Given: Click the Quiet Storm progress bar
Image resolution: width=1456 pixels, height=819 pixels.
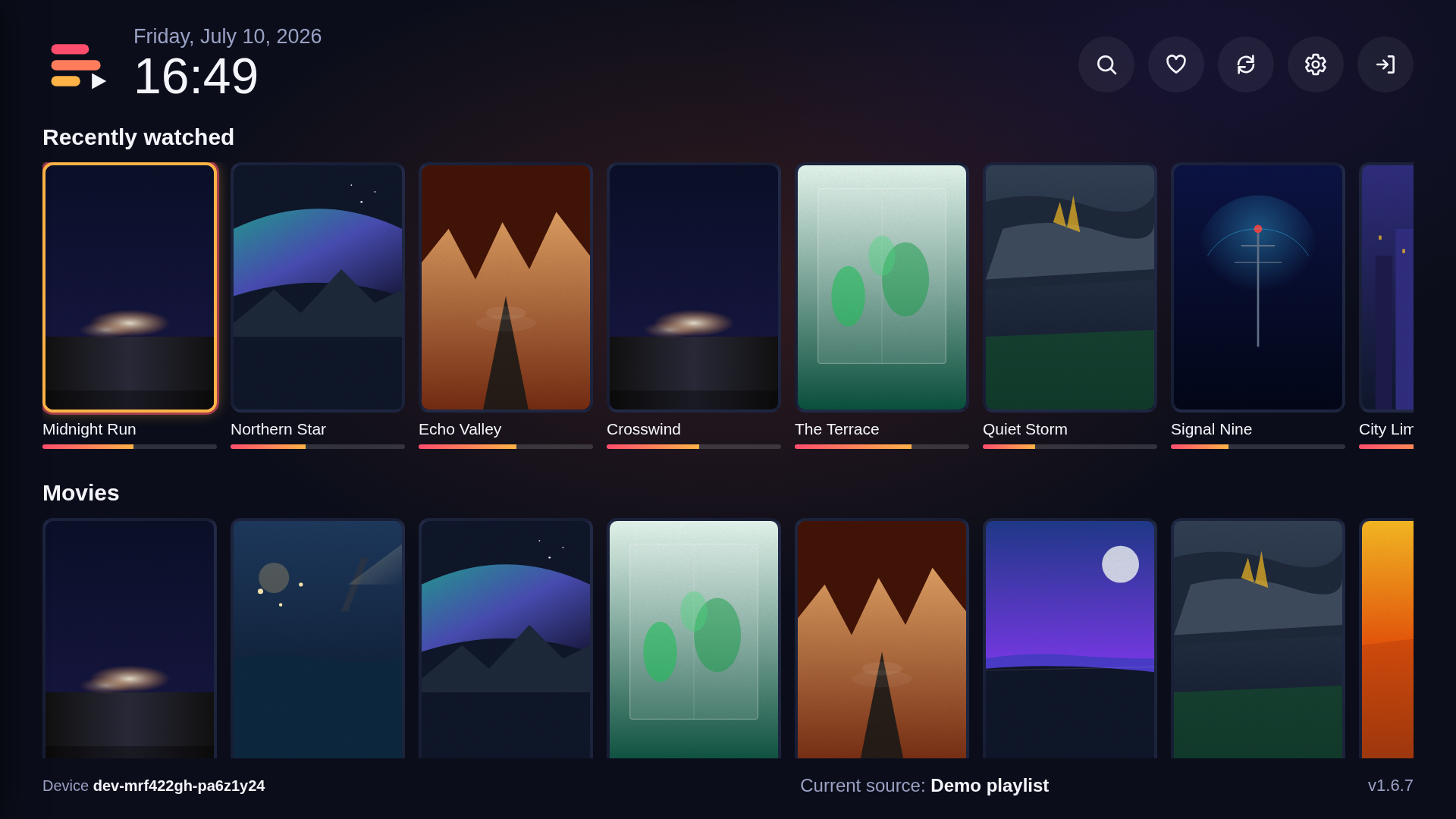Looking at the screenshot, I should pyautogui.click(x=1070, y=447).
